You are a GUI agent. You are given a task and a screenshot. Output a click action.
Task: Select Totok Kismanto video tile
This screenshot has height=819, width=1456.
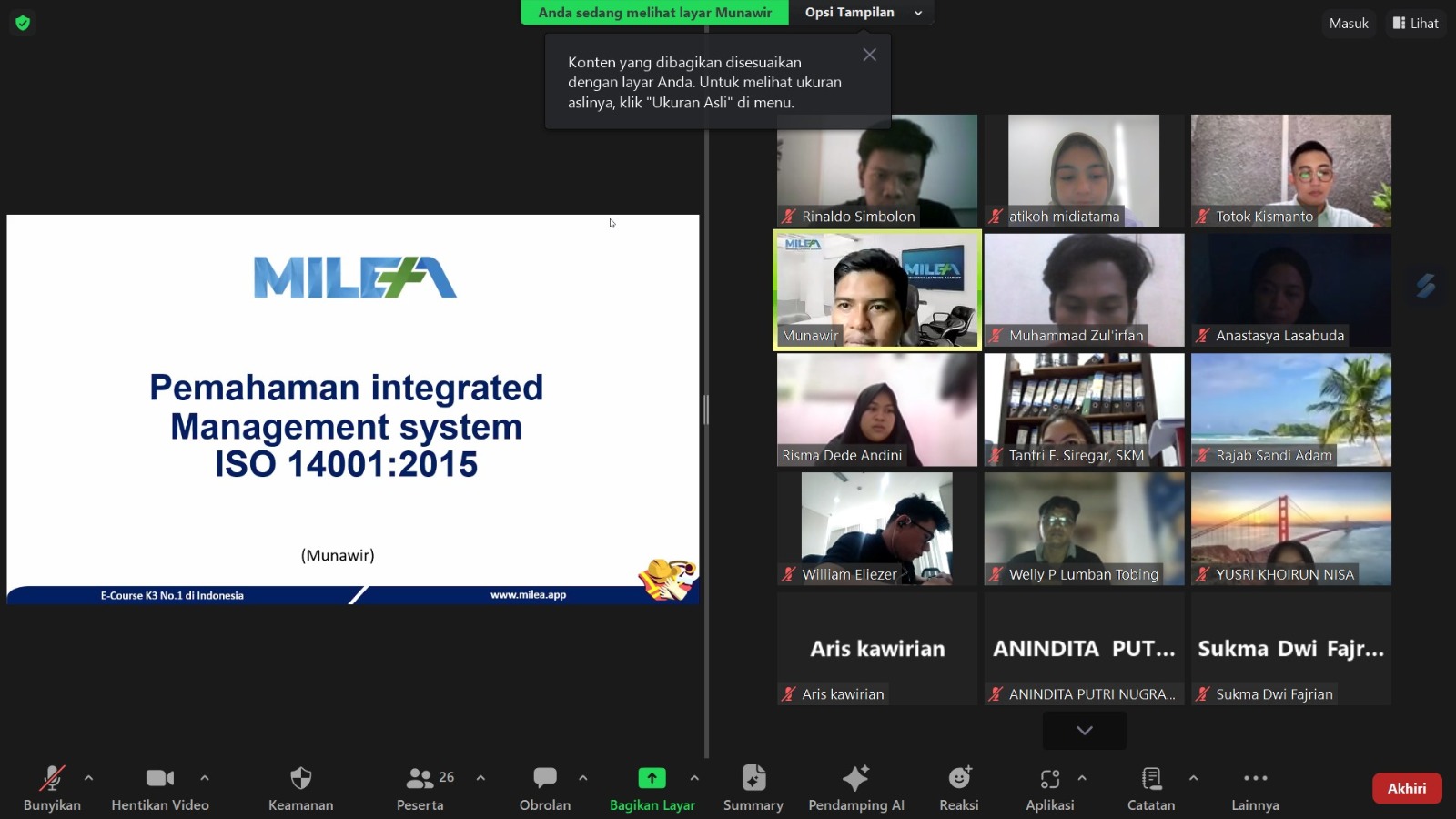pyautogui.click(x=1291, y=171)
